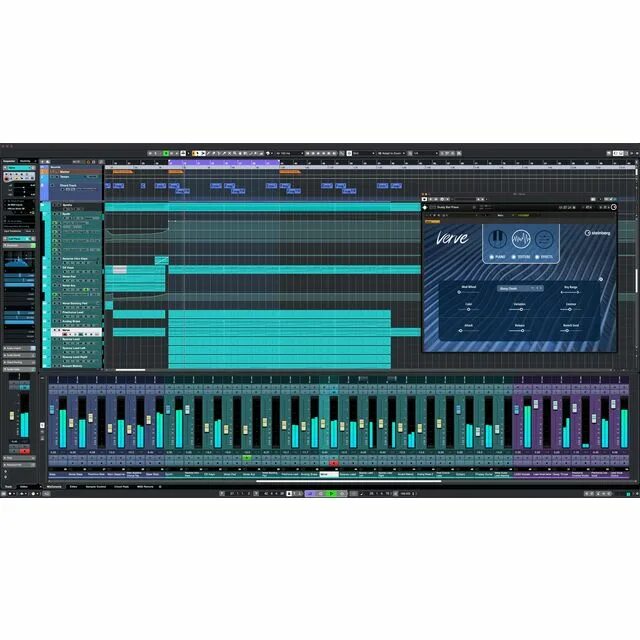
Task: Click the first purple mixer channel fader
Action: pos(516,409)
